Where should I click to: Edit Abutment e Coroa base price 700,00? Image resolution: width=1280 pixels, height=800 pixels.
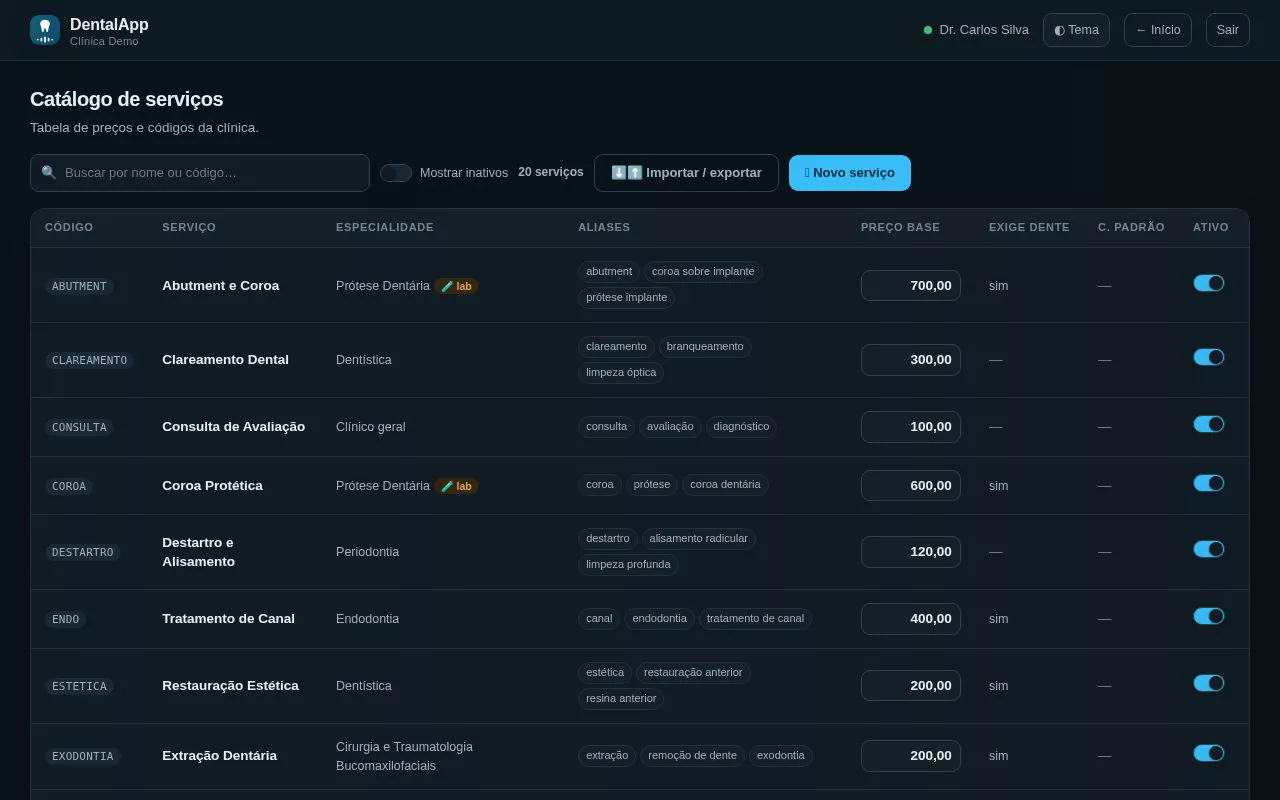pyautogui.click(x=911, y=286)
